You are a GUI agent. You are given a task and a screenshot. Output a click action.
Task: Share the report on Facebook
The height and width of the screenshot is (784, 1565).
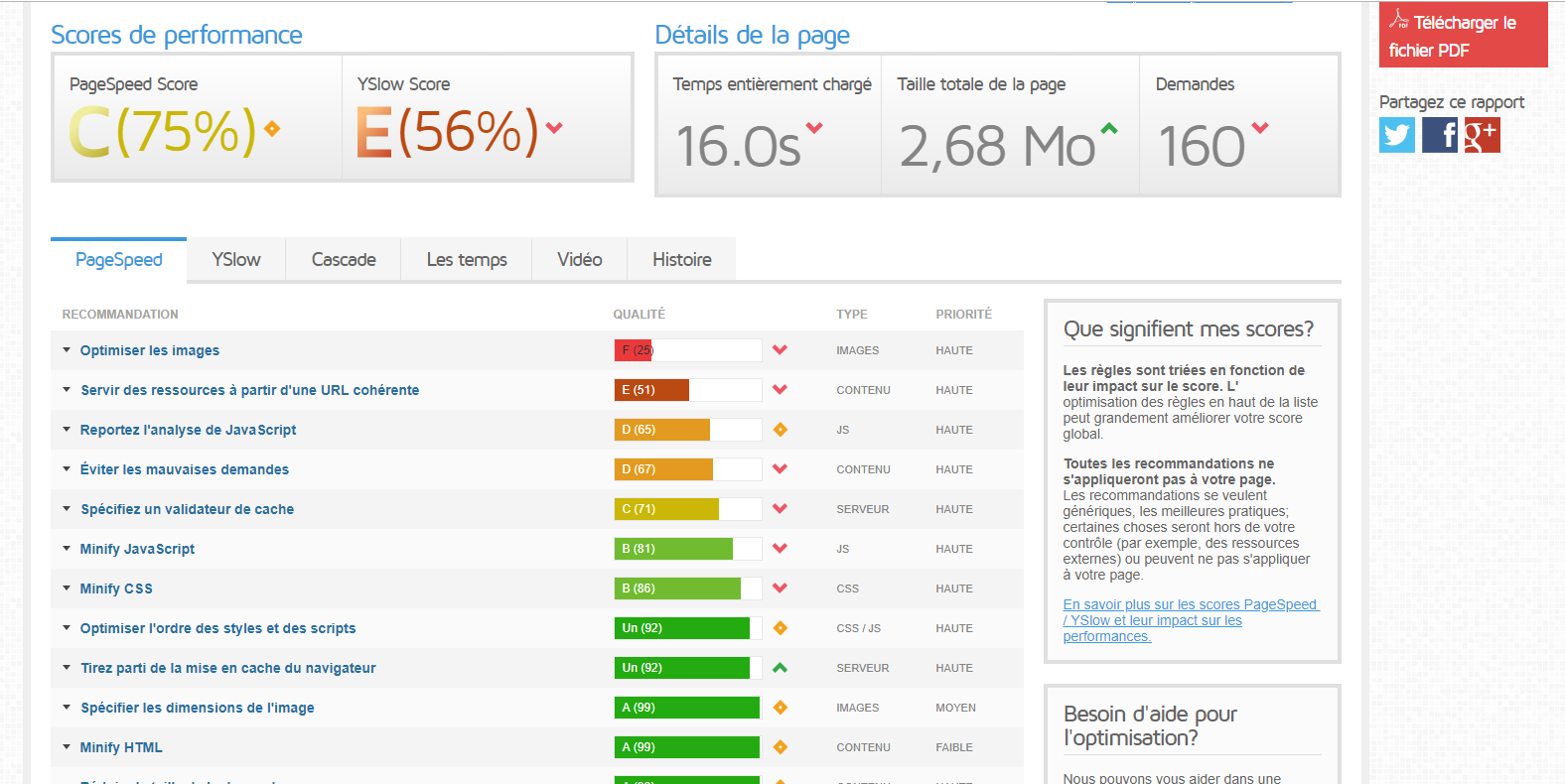tap(1440, 135)
